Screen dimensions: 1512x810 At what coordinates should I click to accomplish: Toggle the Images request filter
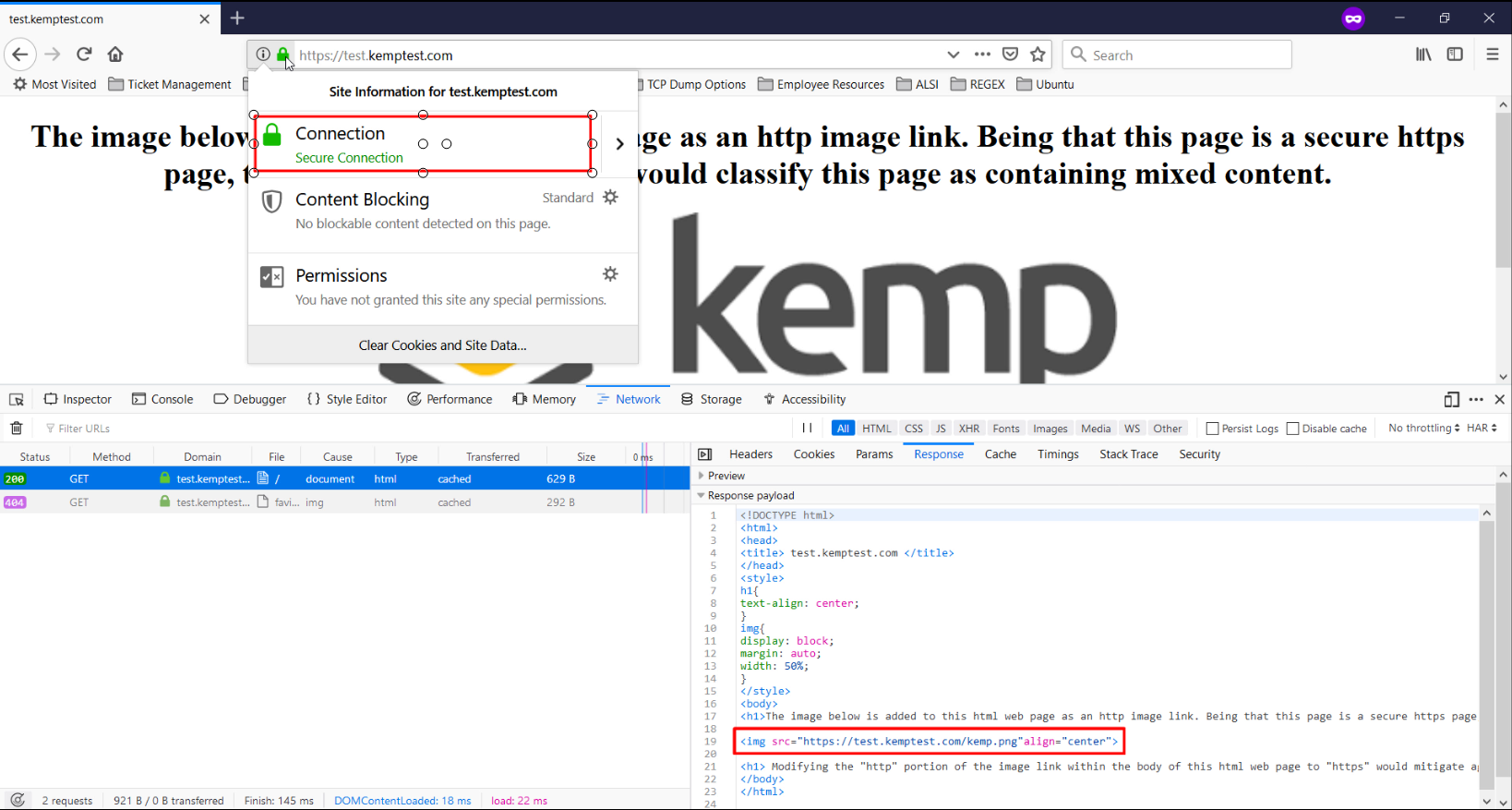(x=1050, y=429)
